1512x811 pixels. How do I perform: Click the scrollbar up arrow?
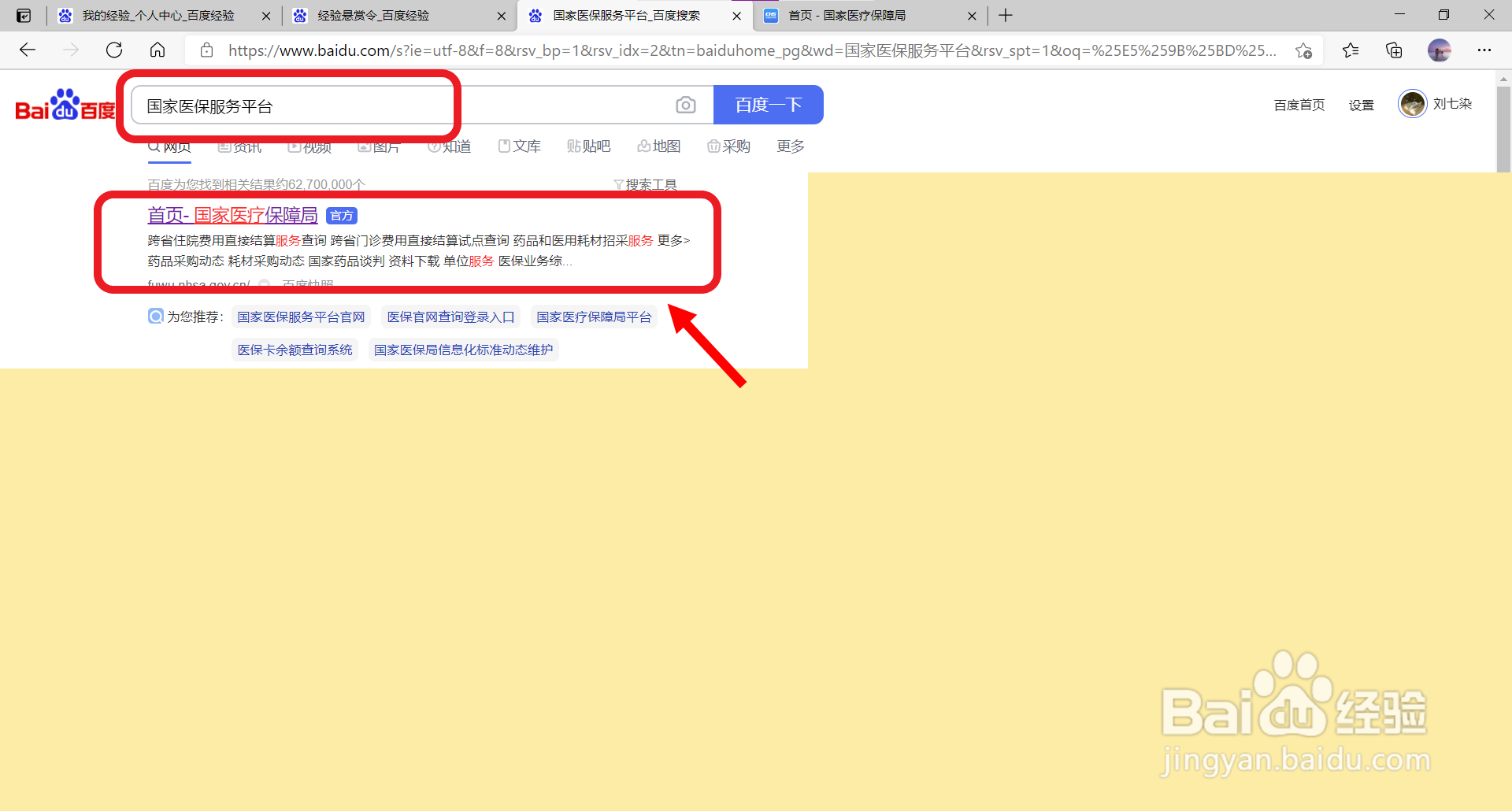[x=1503, y=79]
